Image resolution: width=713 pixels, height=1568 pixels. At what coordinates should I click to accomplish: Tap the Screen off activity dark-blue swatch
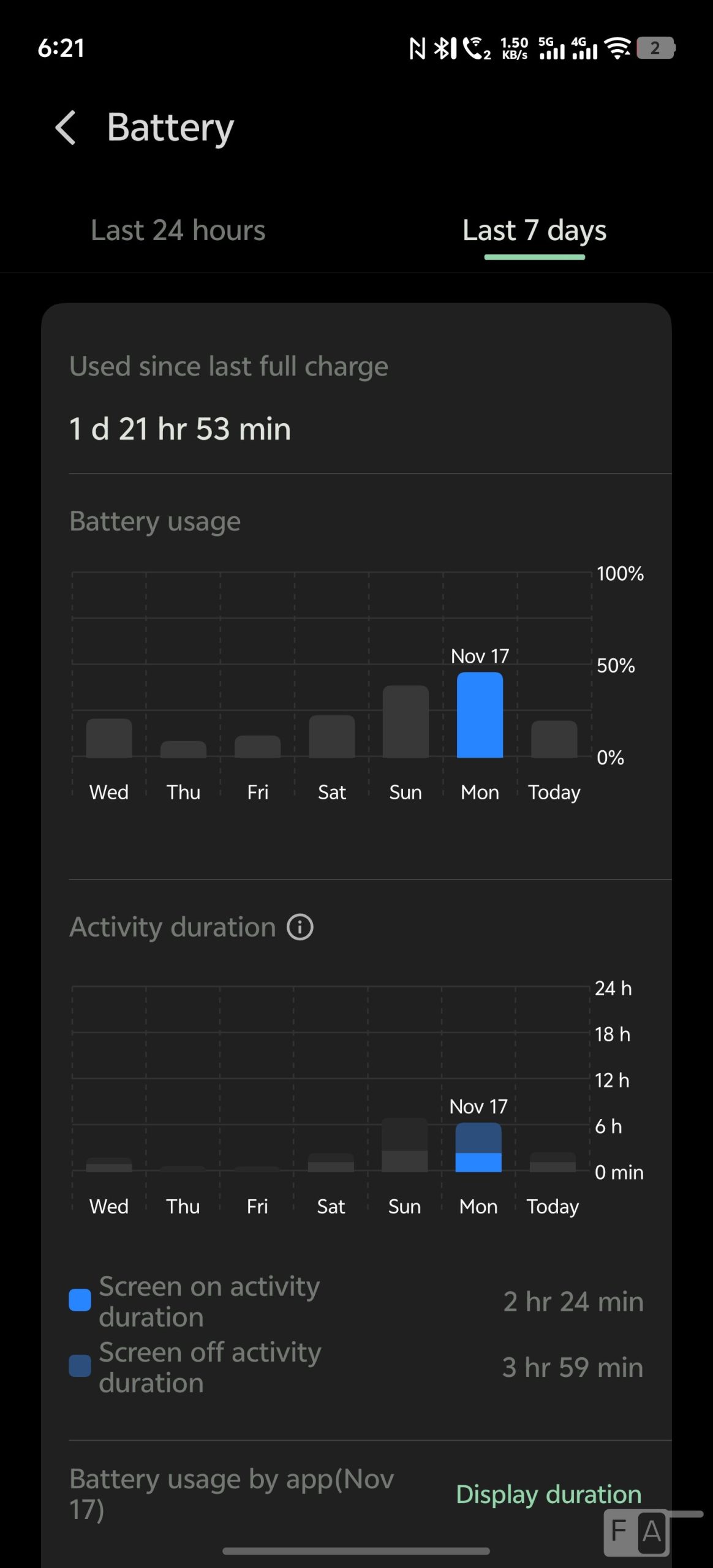click(x=80, y=1366)
